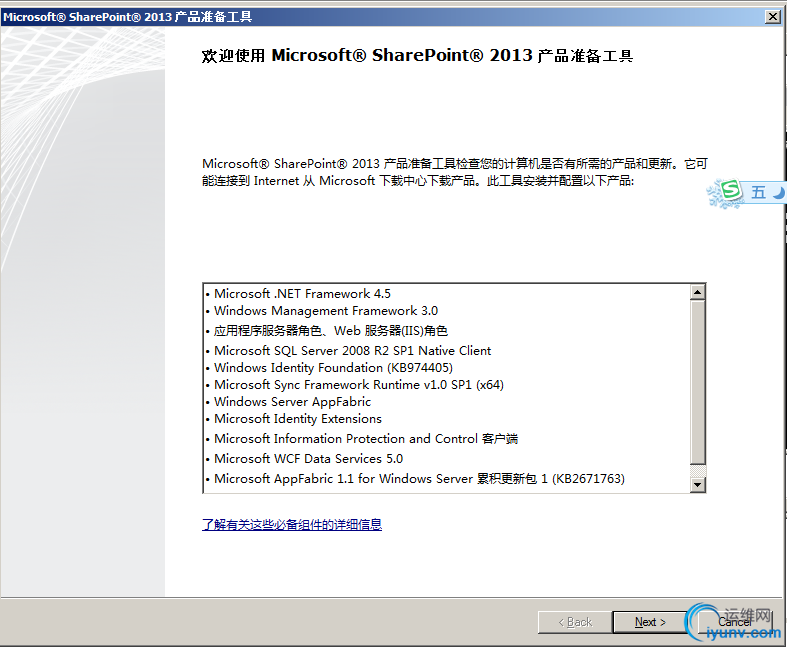Select the 应用程序服务器角色、Web 服务器(IIS)角色 row
The width and height of the screenshot is (787, 649).
tap(327, 331)
